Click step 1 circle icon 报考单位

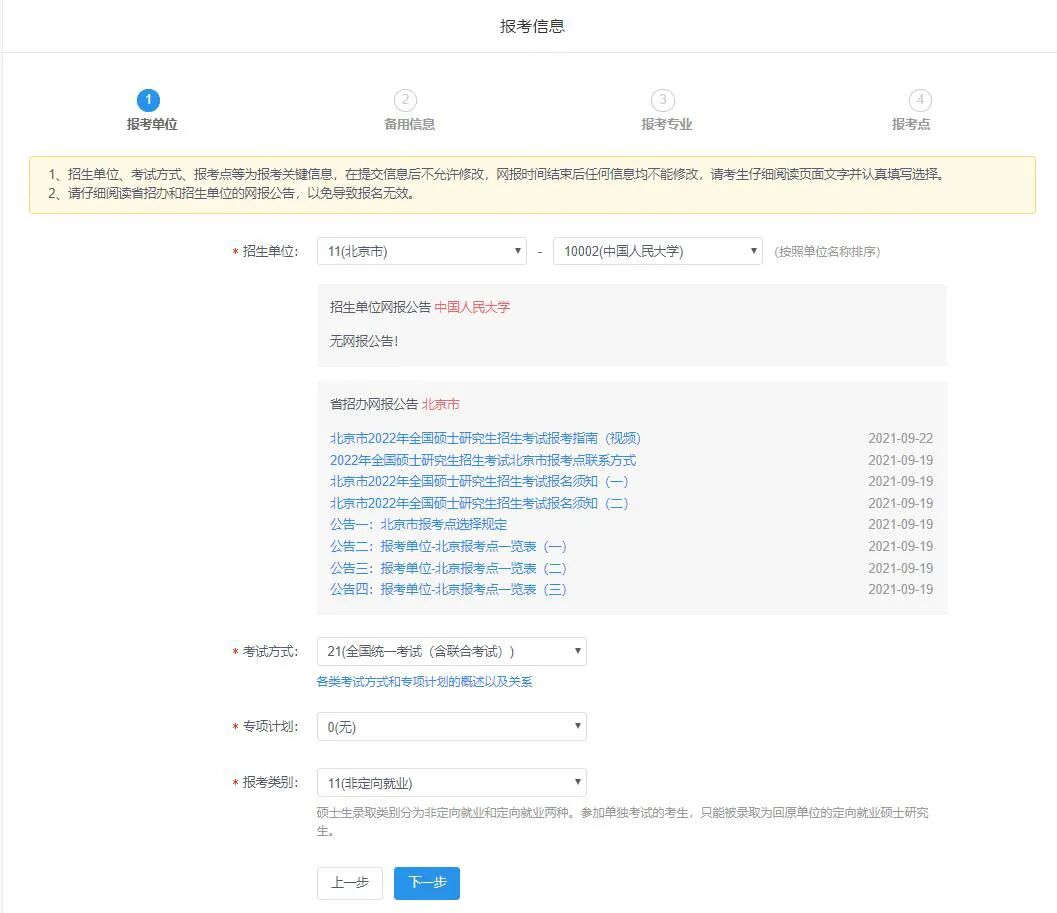[x=148, y=100]
